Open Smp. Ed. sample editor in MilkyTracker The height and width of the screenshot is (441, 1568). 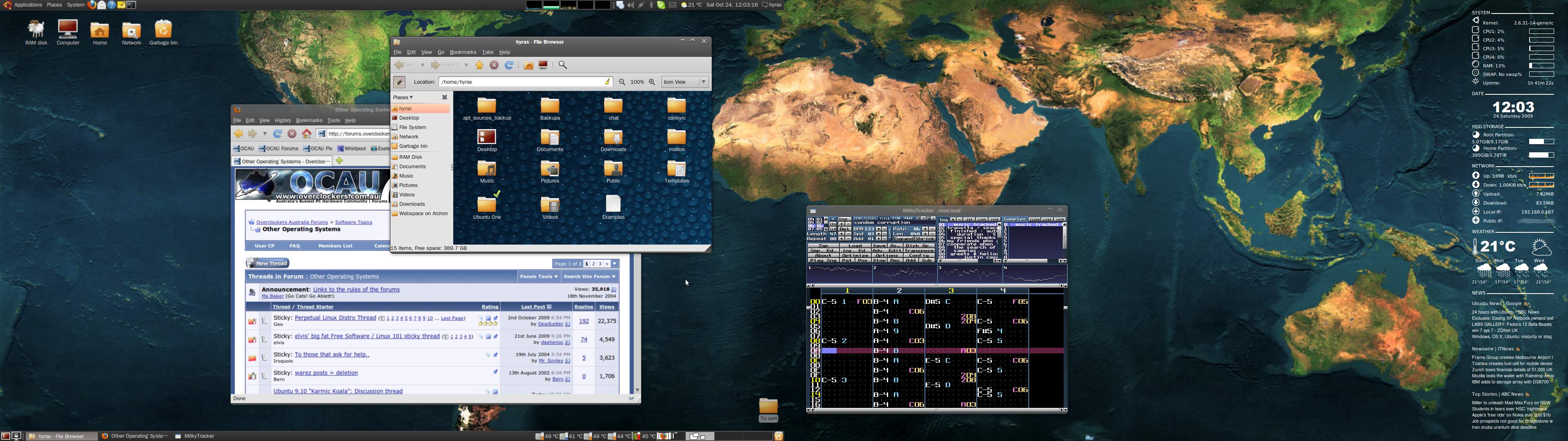coord(824,251)
